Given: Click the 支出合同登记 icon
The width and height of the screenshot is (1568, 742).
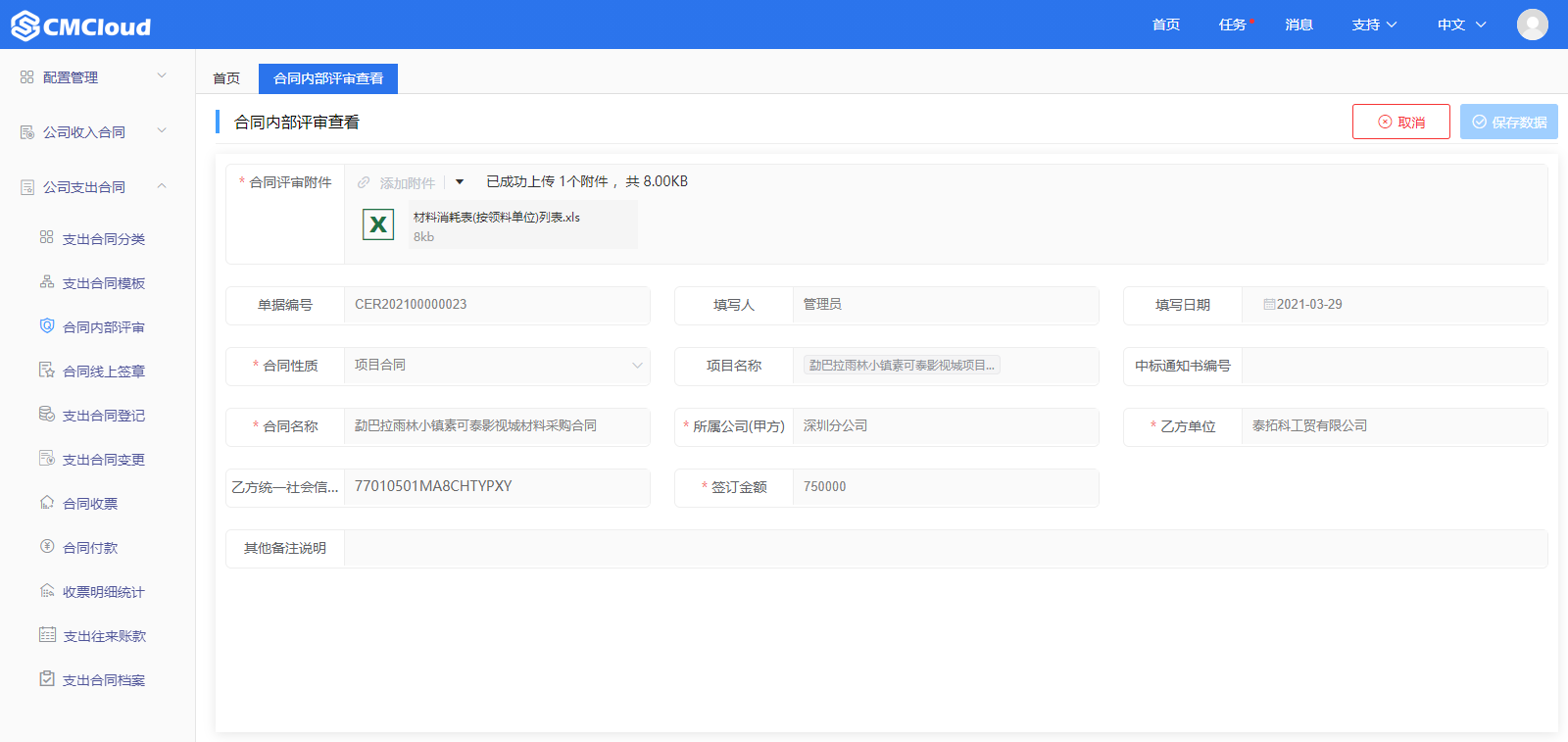Looking at the screenshot, I should [x=46, y=414].
